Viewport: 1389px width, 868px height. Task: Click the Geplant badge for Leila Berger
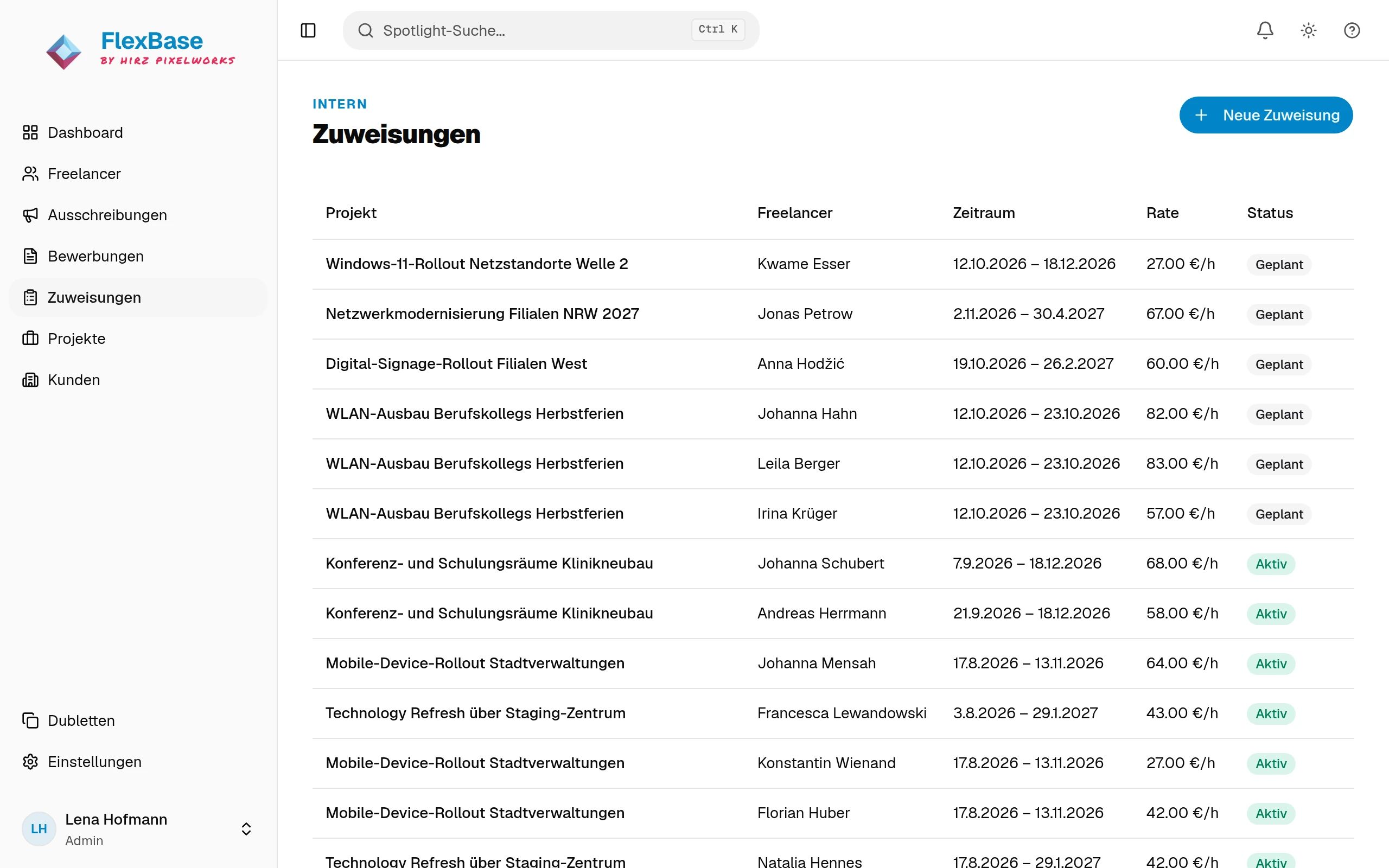1279,464
